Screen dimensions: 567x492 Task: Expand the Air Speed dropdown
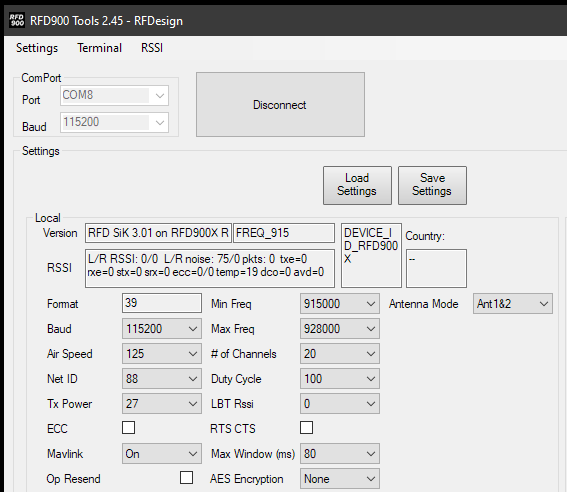(x=162, y=354)
